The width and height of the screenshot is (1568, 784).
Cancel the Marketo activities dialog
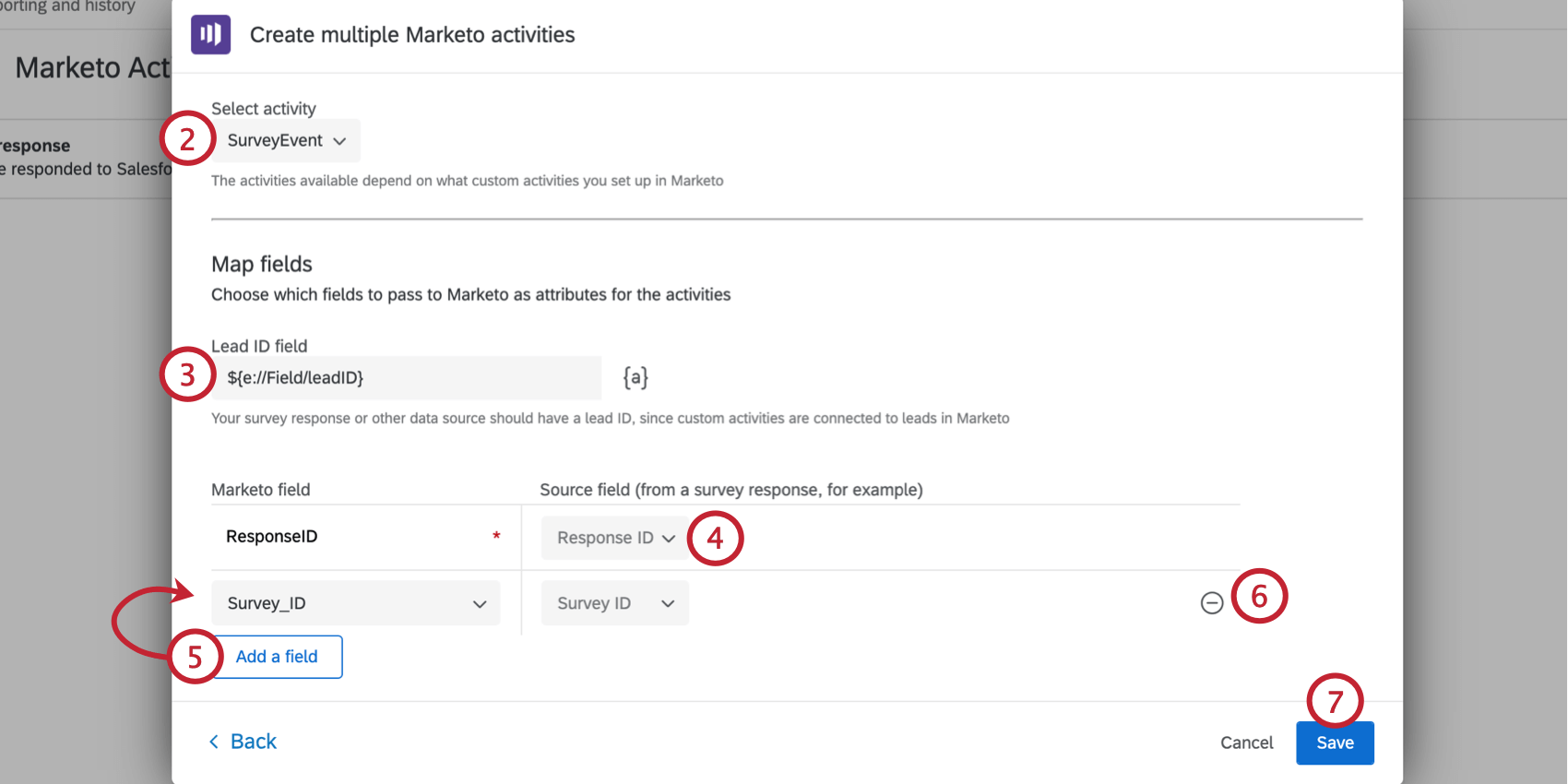(x=1246, y=743)
